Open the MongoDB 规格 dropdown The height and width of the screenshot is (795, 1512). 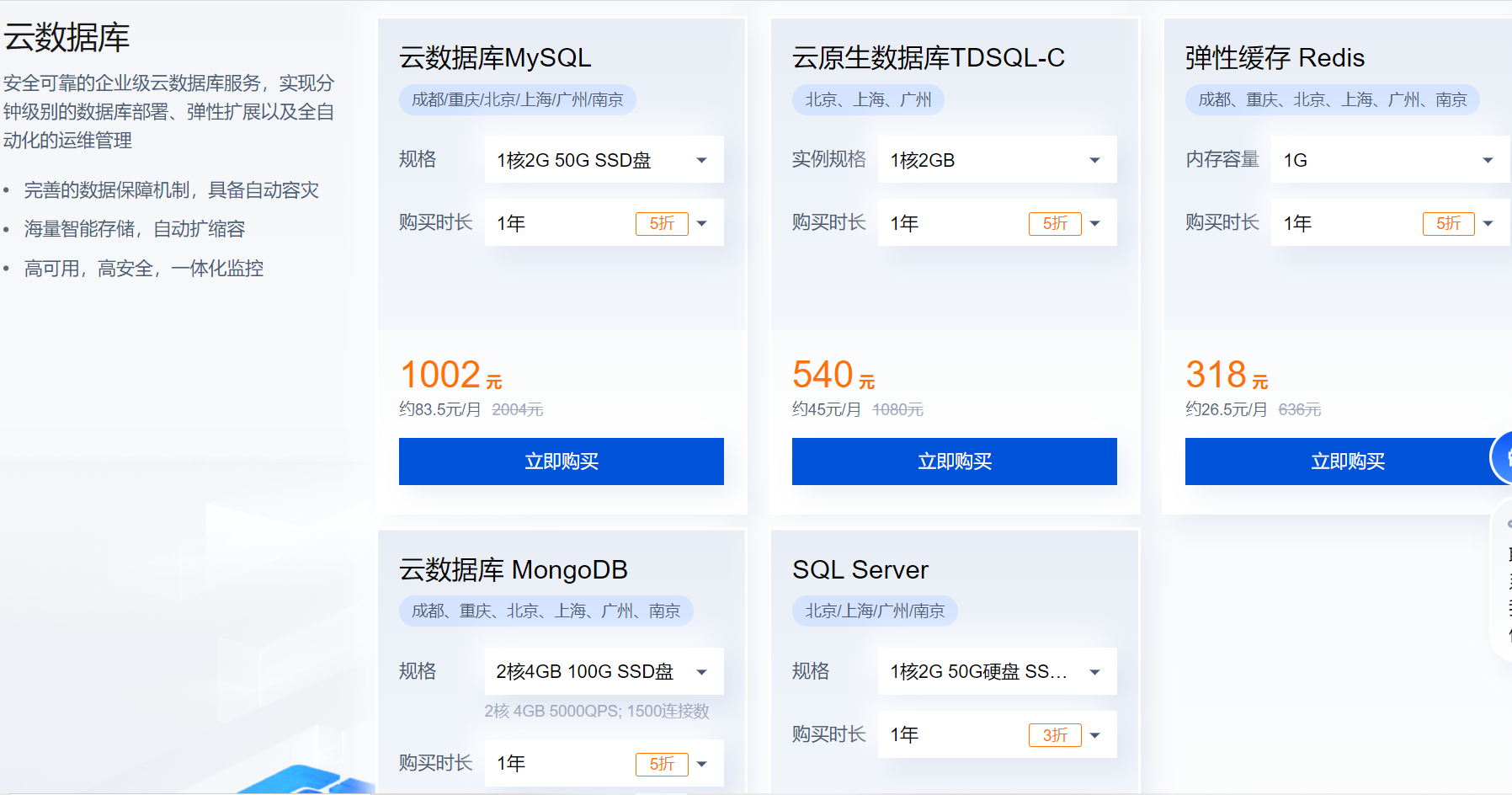tap(604, 671)
